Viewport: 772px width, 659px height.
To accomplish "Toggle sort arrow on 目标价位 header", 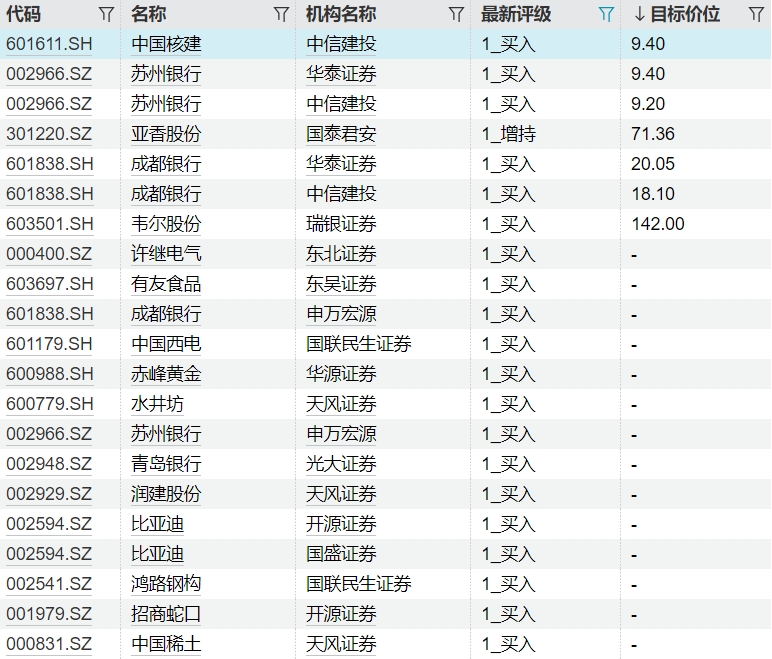I will tap(640, 14).
